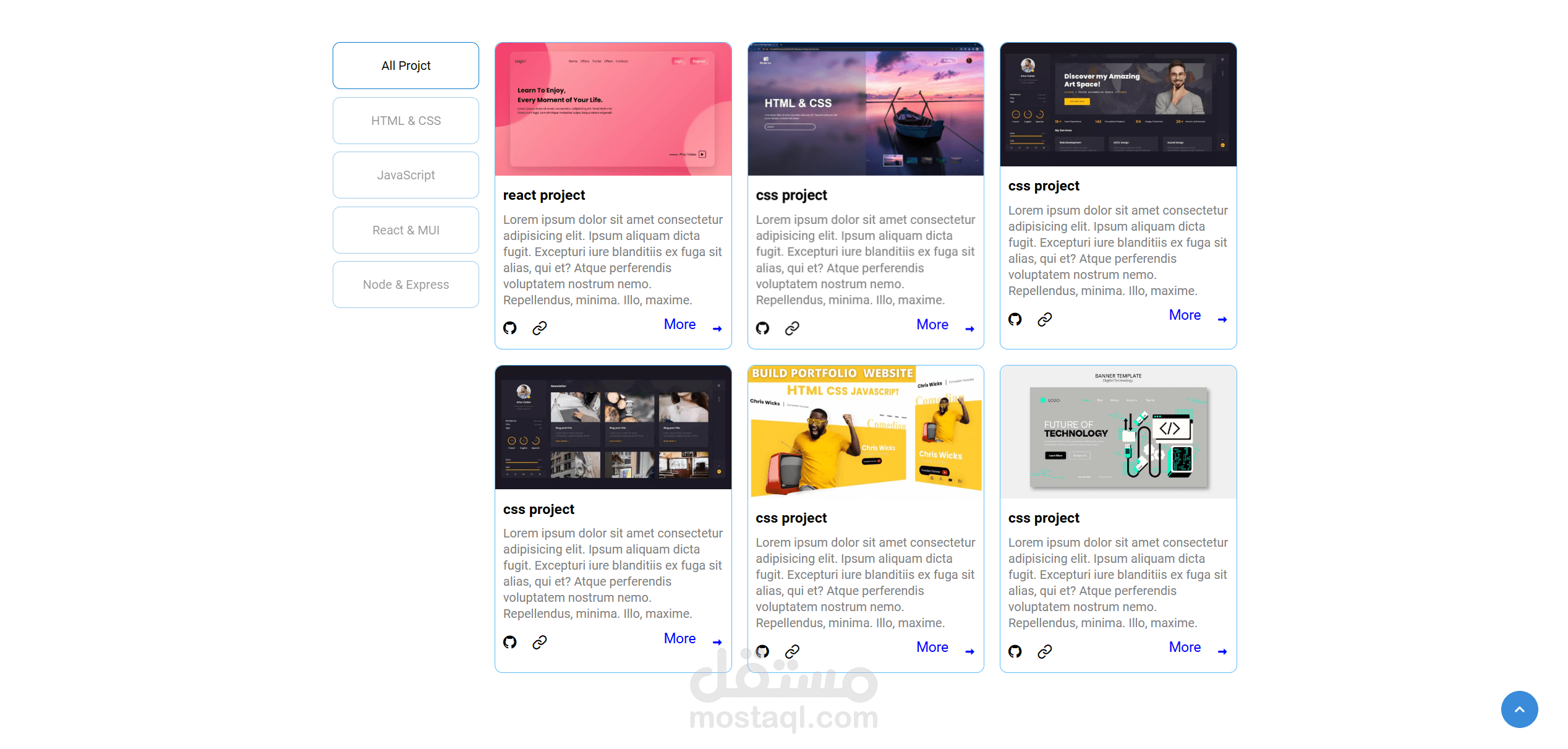
Task: Click link icon on Build Portfolio Website card
Action: coord(792,651)
